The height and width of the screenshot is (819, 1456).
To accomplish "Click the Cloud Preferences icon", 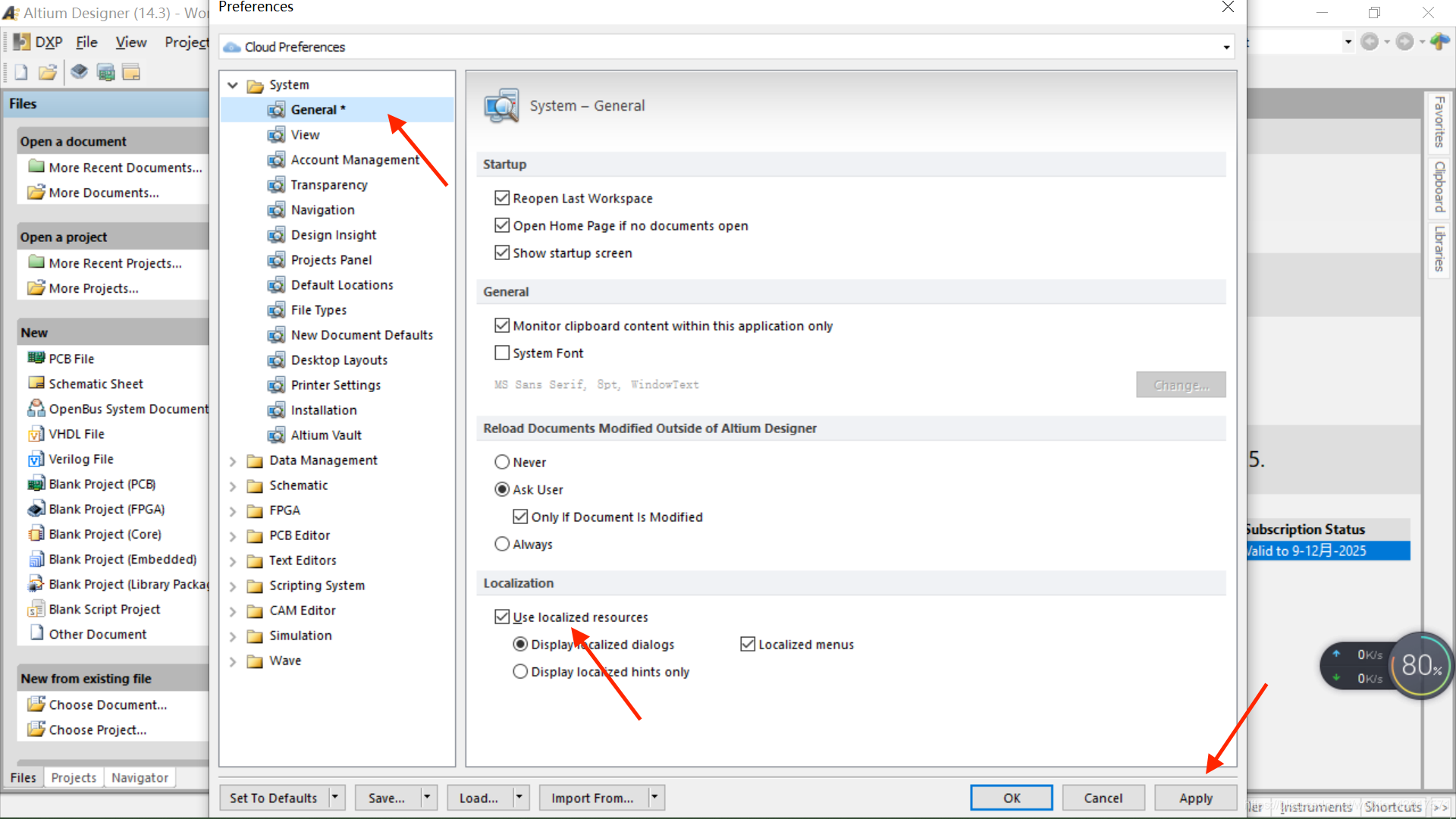I will (x=232, y=47).
